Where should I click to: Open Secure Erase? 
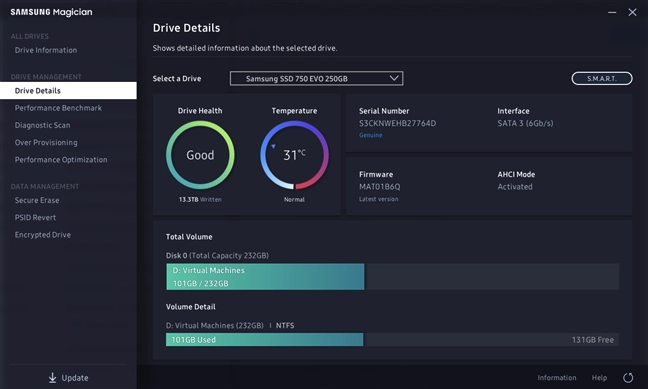point(37,200)
